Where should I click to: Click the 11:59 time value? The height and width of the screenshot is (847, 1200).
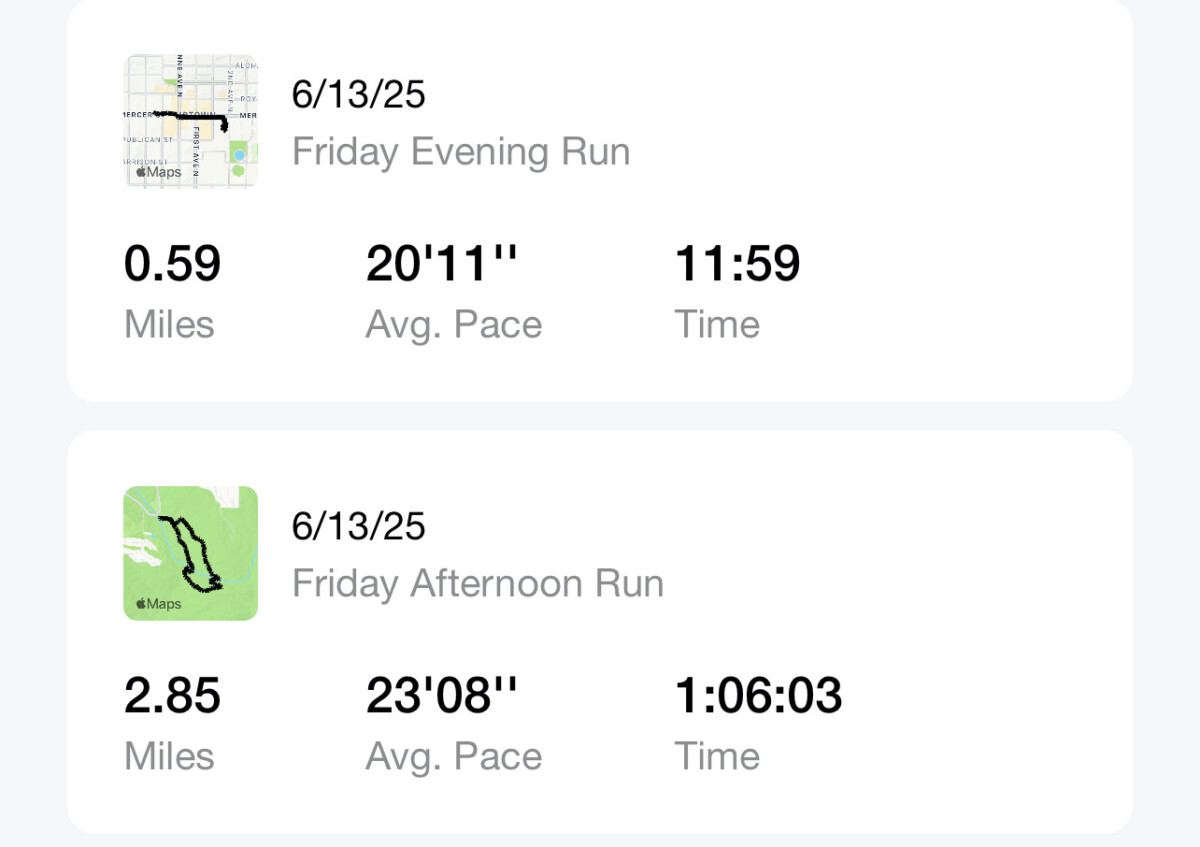tap(737, 265)
